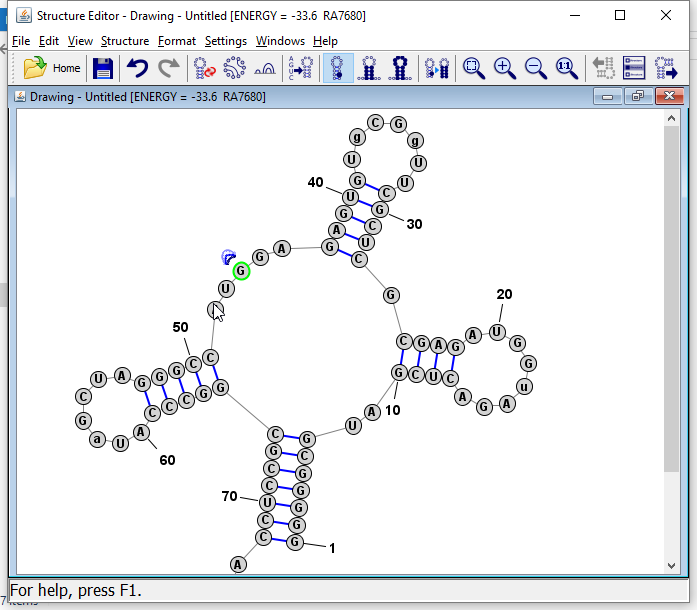Select the bold hairpin on baseline icon
Viewport: 697px width, 610px height.
(x=400, y=68)
